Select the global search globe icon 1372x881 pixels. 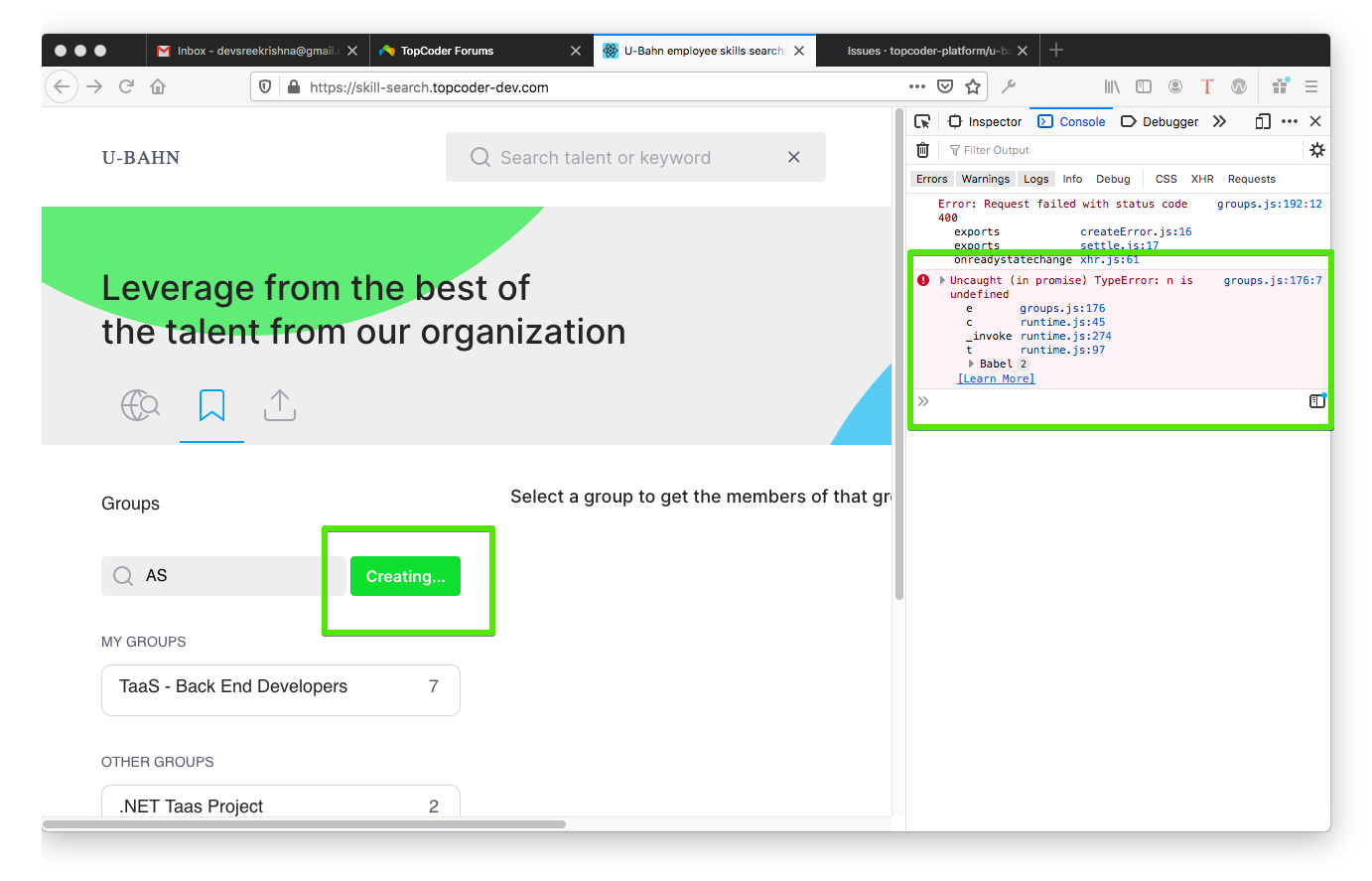coord(140,405)
